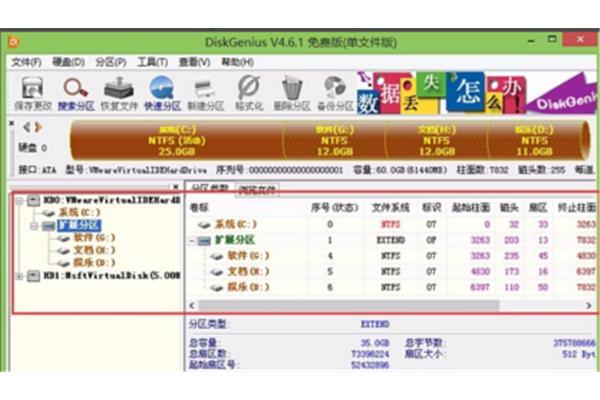Viewport: 600px width, 400px height.
Task: Select the 文档(H:) row in partition table
Action: 391,271
